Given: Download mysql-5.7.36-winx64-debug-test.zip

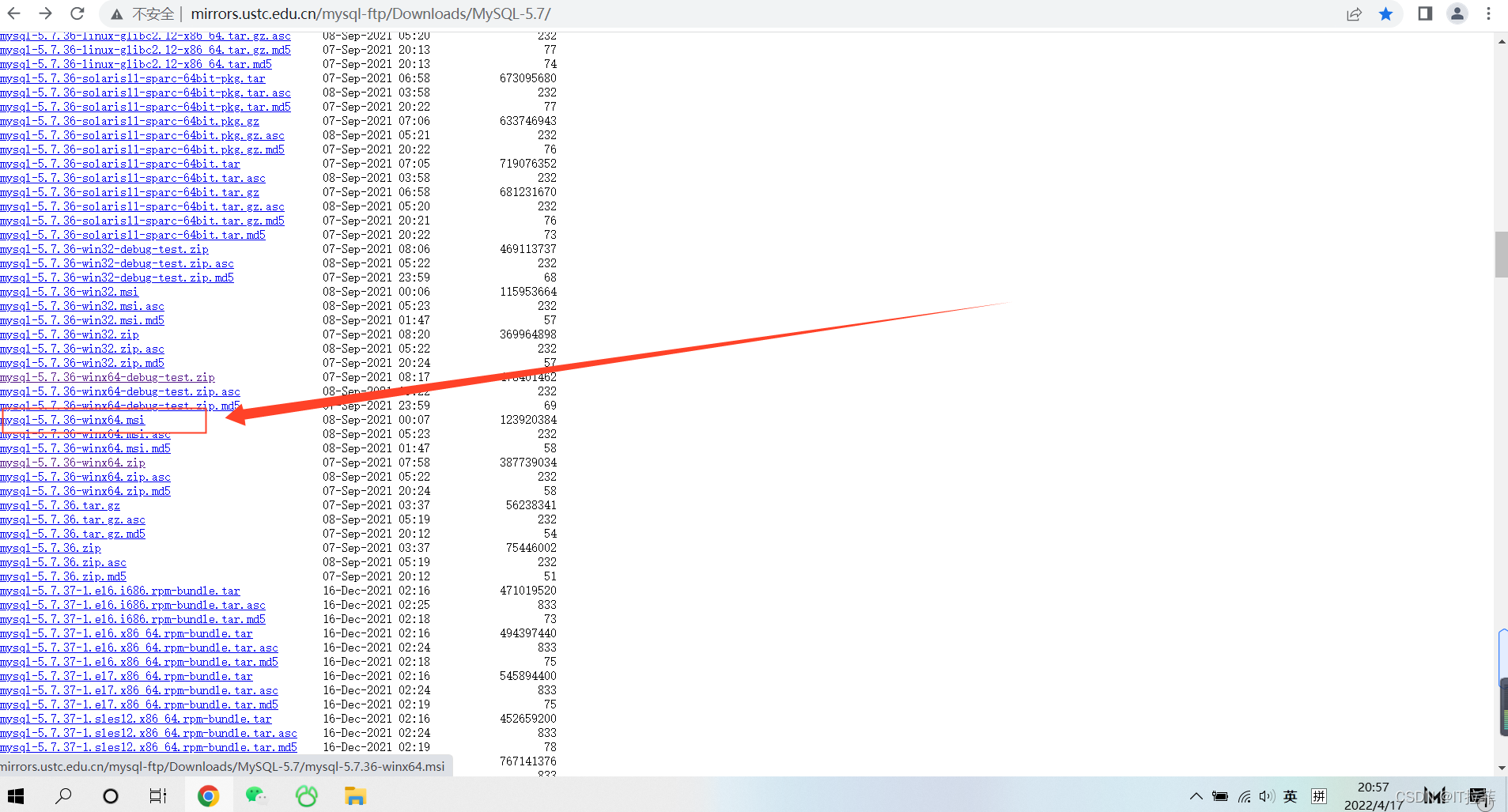Looking at the screenshot, I should tap(108, 377).
